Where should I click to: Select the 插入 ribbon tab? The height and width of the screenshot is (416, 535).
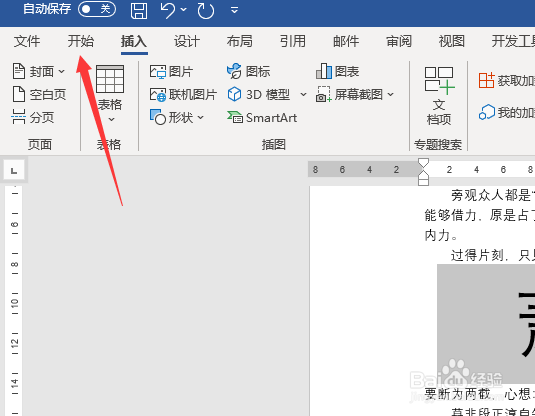click(134, 41)
